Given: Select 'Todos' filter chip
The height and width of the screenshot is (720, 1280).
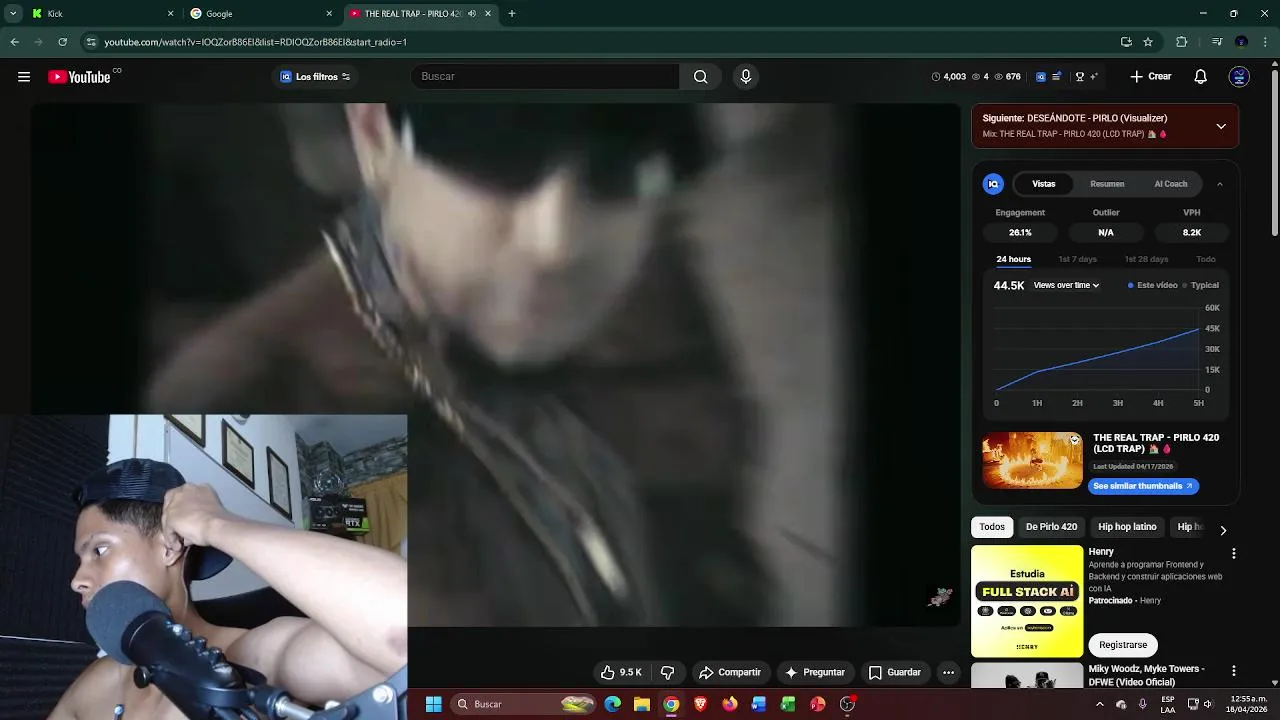Looking at the screenshot, I should [992, 527].
